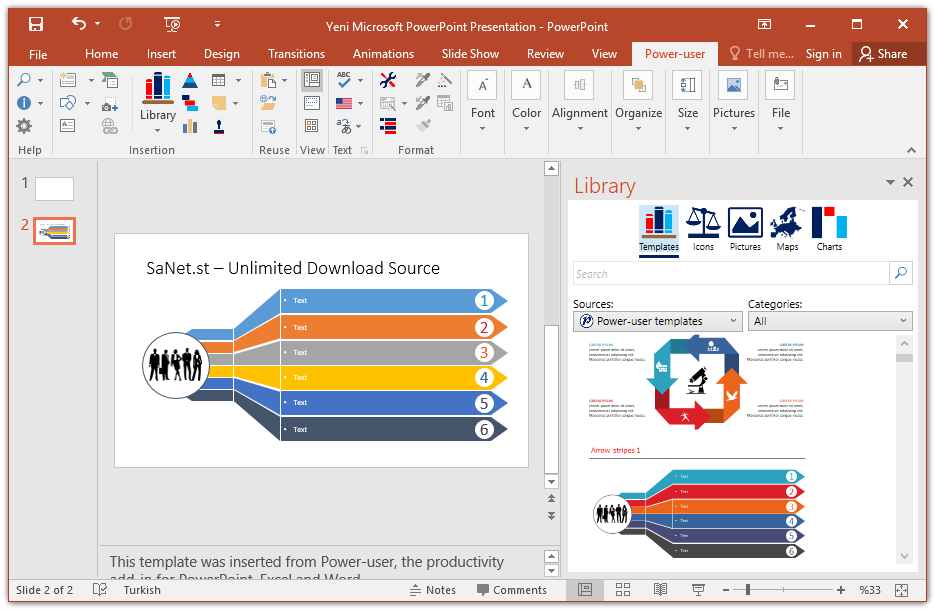This screenshot has height=610, width=935.
Task: Open the Maps section of the Library
Action: [786, 222]
